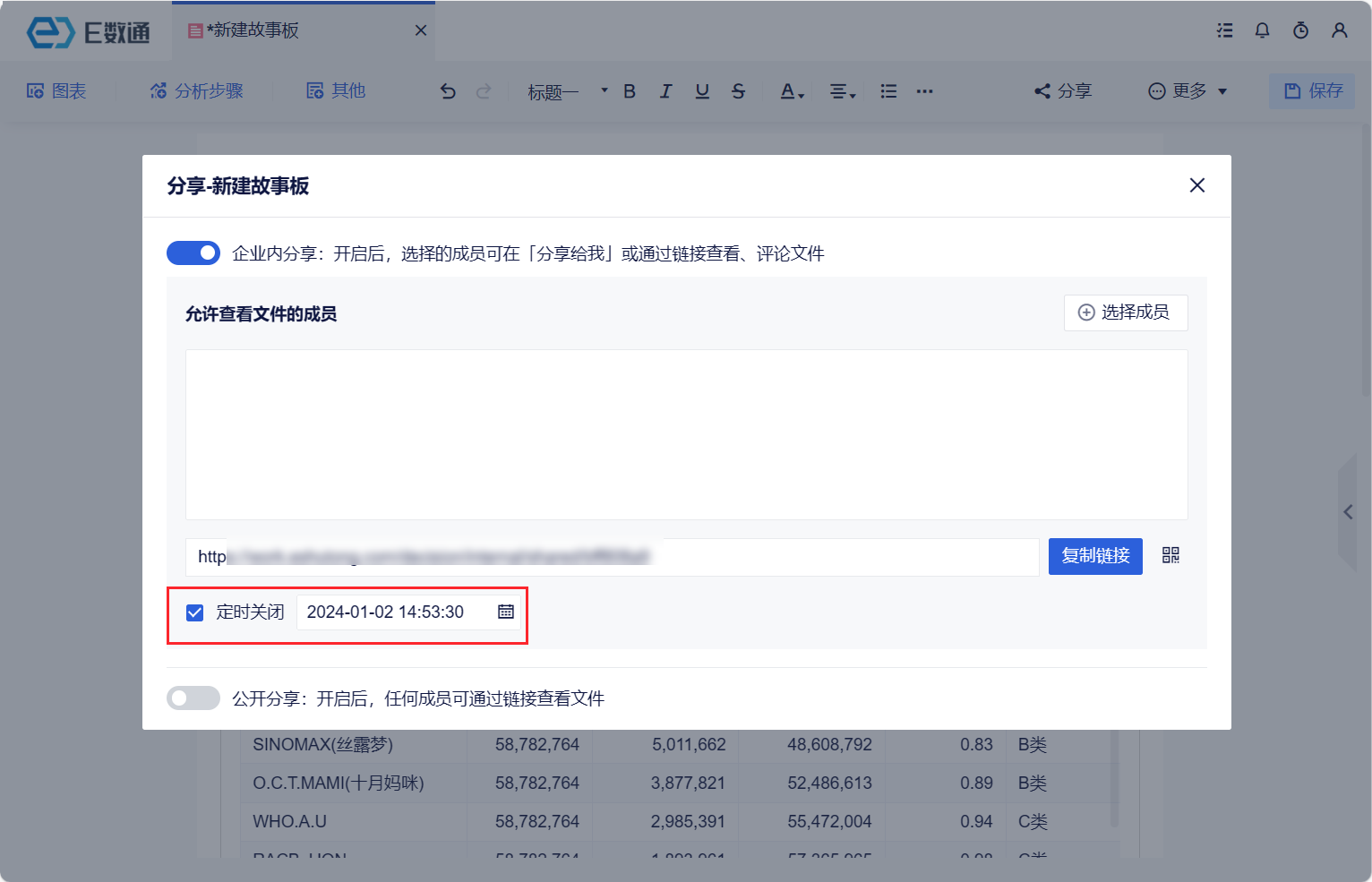Click the share link URL field
This screenshot has width=1372, height=882.
612,557
